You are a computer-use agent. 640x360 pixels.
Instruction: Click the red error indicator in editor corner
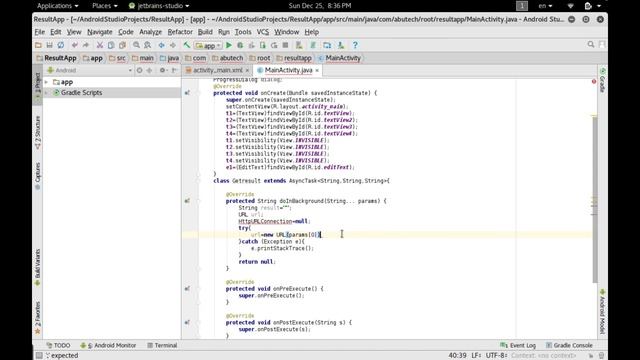click(x=594, y=81)
